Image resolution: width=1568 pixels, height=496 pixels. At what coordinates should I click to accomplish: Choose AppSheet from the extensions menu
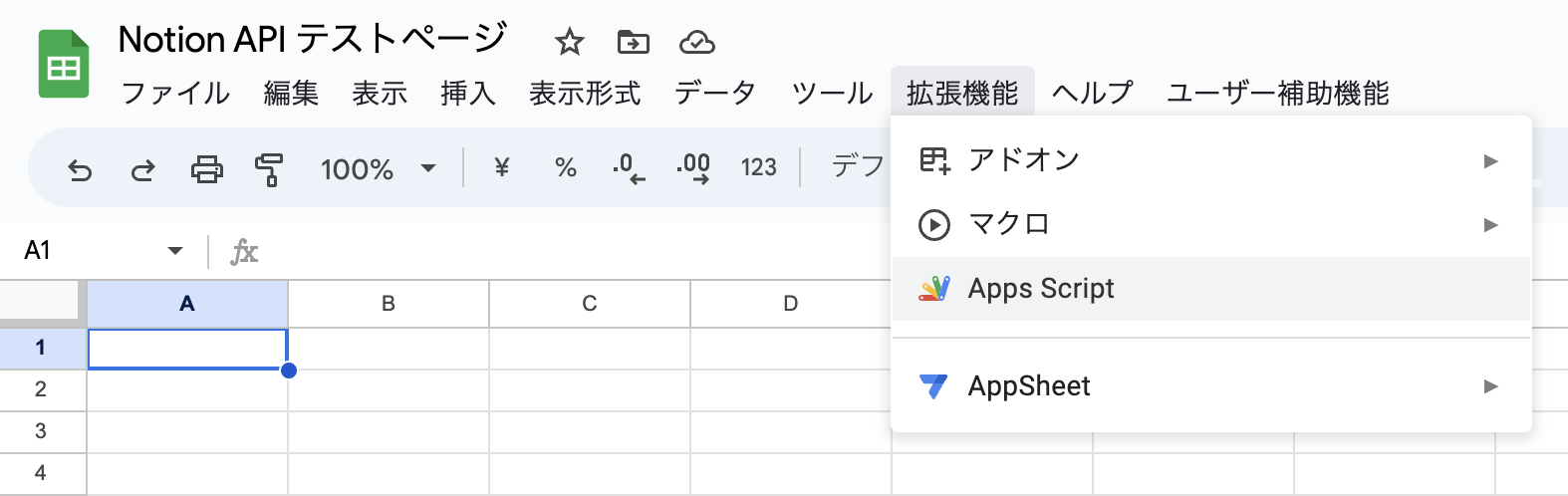pos(1211,385)
